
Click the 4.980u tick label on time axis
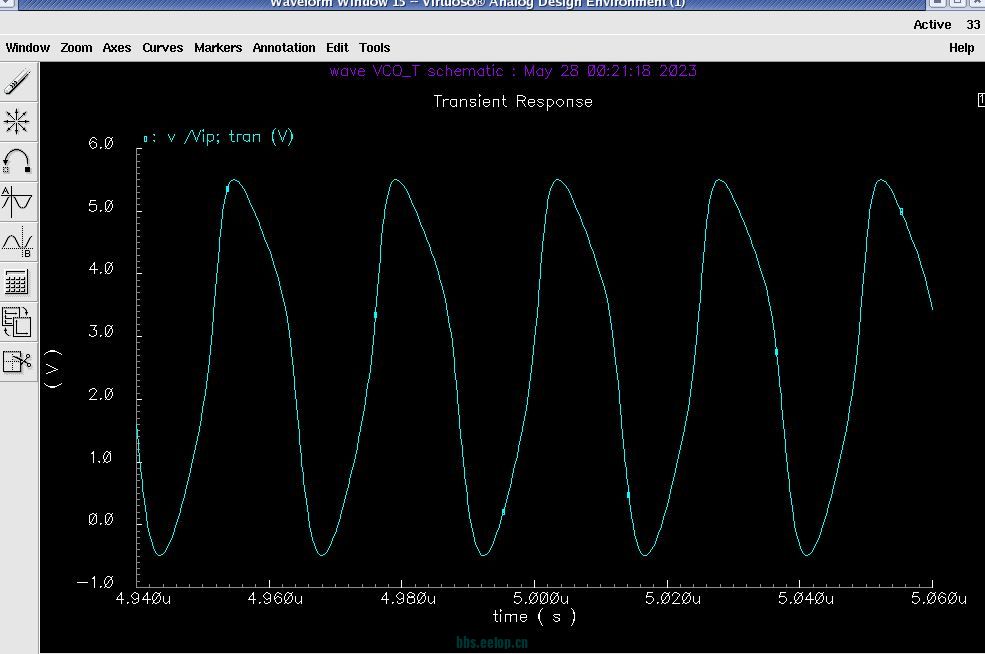[x=408, y=598]
